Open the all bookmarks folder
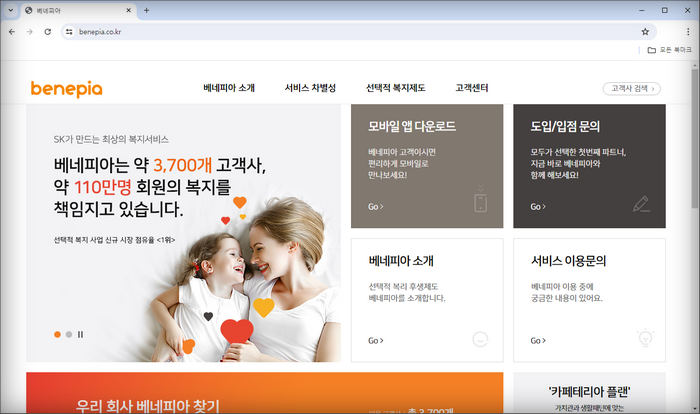 669,50
